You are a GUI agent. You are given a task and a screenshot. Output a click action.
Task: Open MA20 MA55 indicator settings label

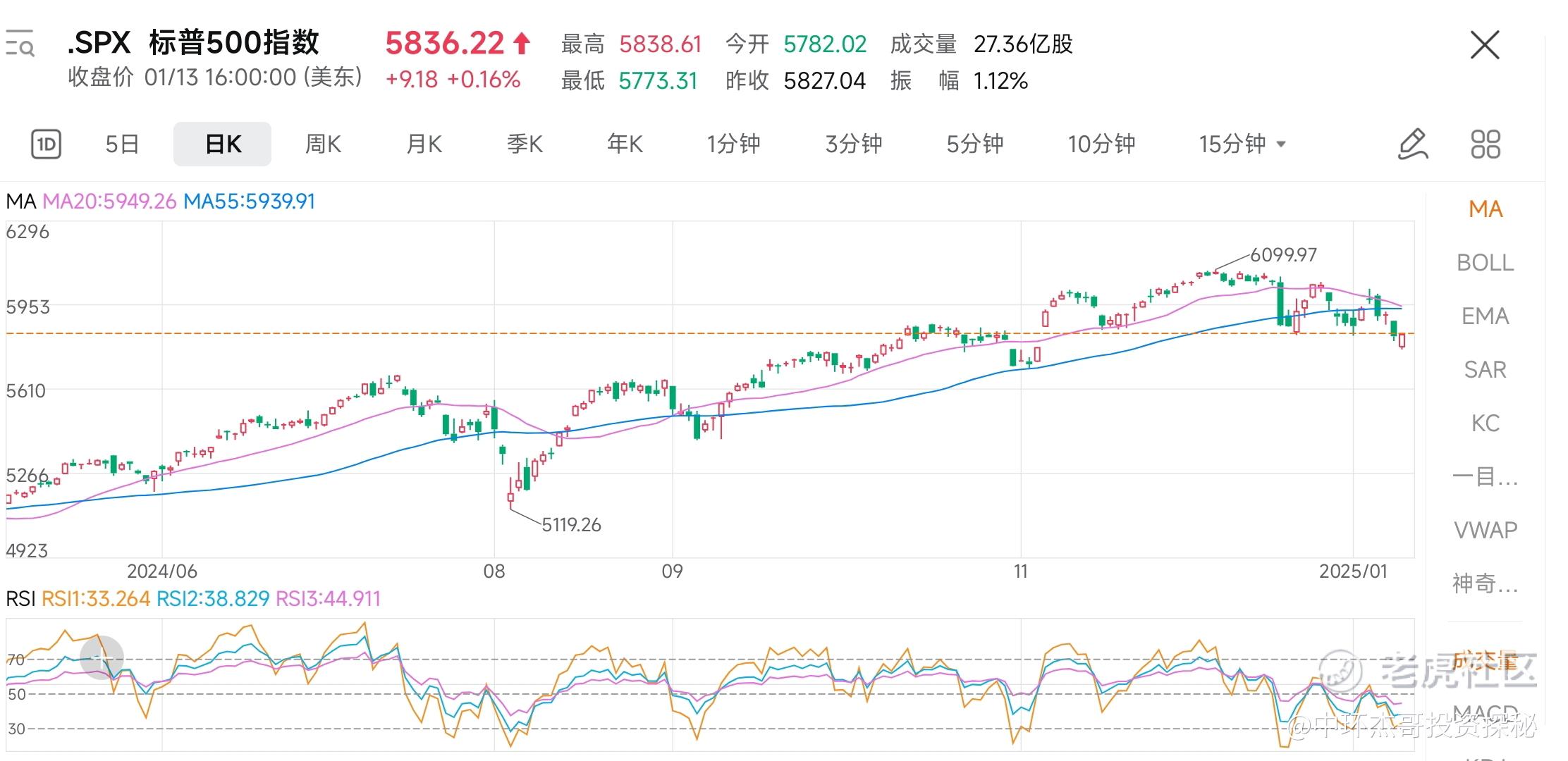(161, 202)
